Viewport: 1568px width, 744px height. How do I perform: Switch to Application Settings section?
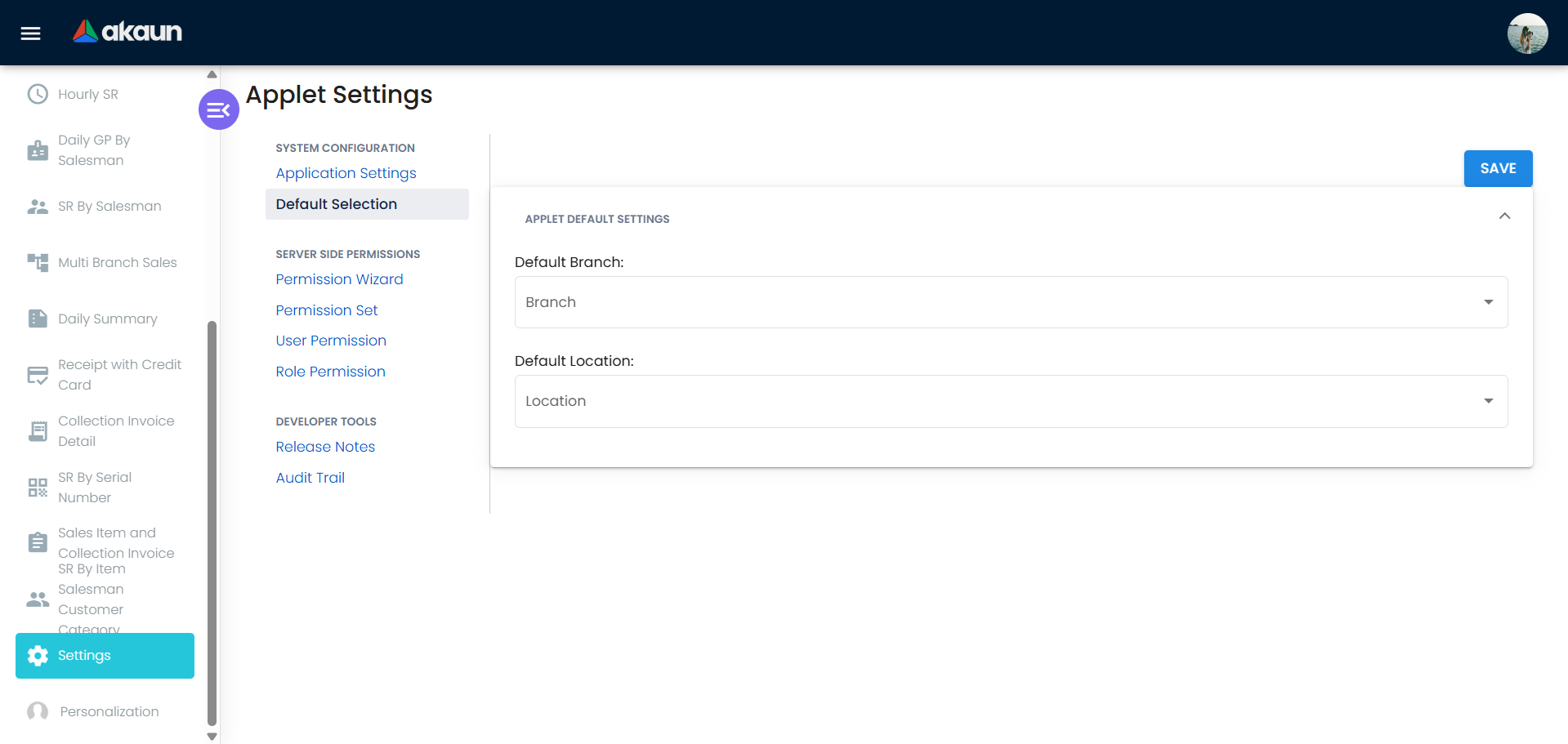pyautogui.click(x=346, y=173)
